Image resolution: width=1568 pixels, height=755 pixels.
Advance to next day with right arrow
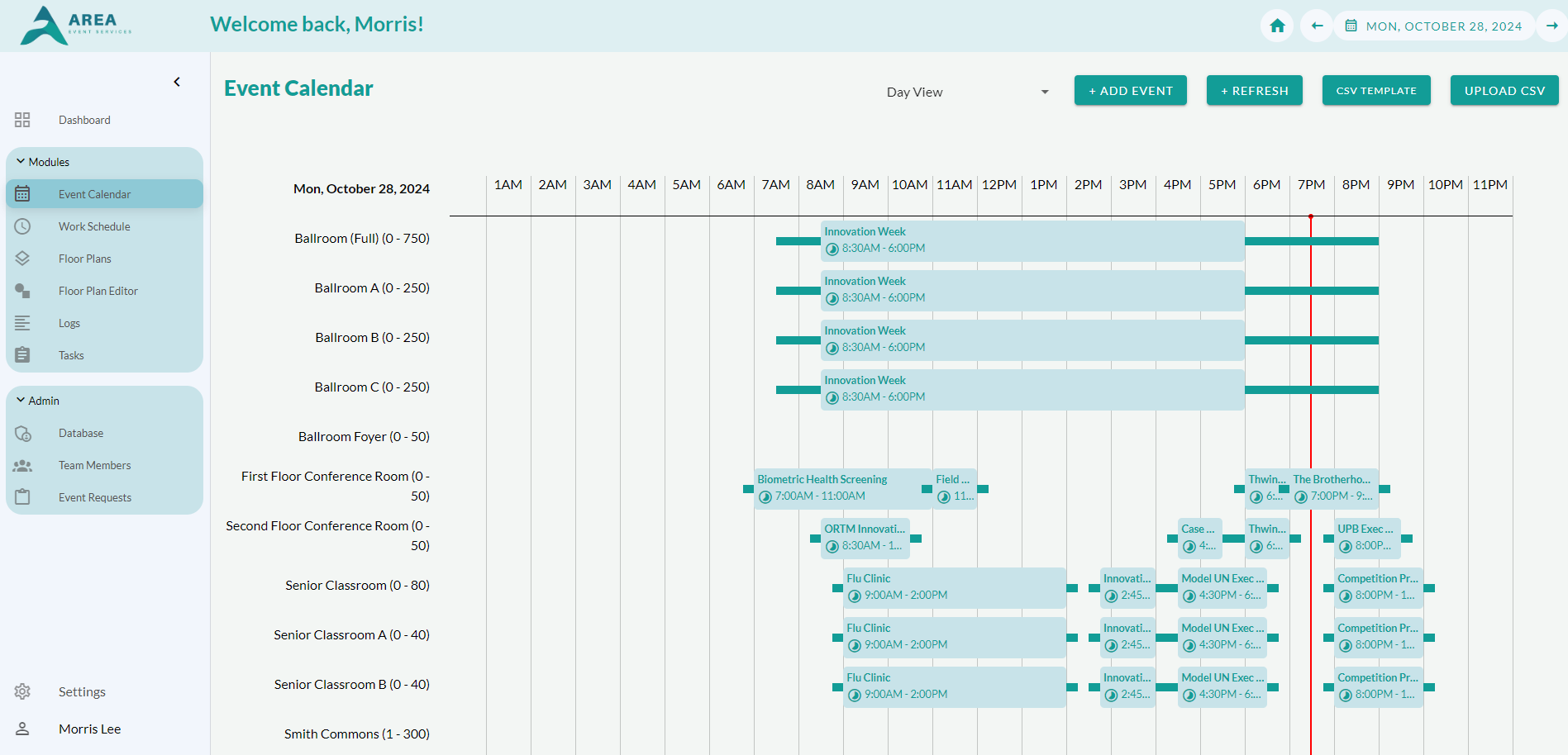coord(1551,26)
